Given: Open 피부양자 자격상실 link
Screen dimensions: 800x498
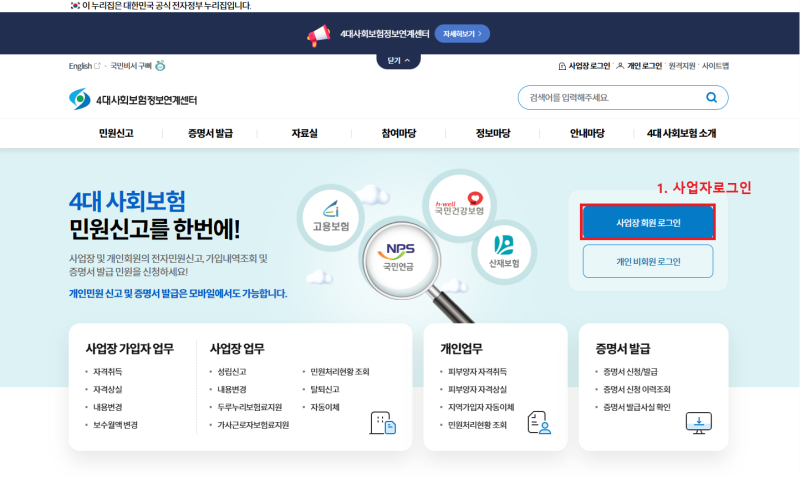Looking at the screenshot, I should (477, 389).
